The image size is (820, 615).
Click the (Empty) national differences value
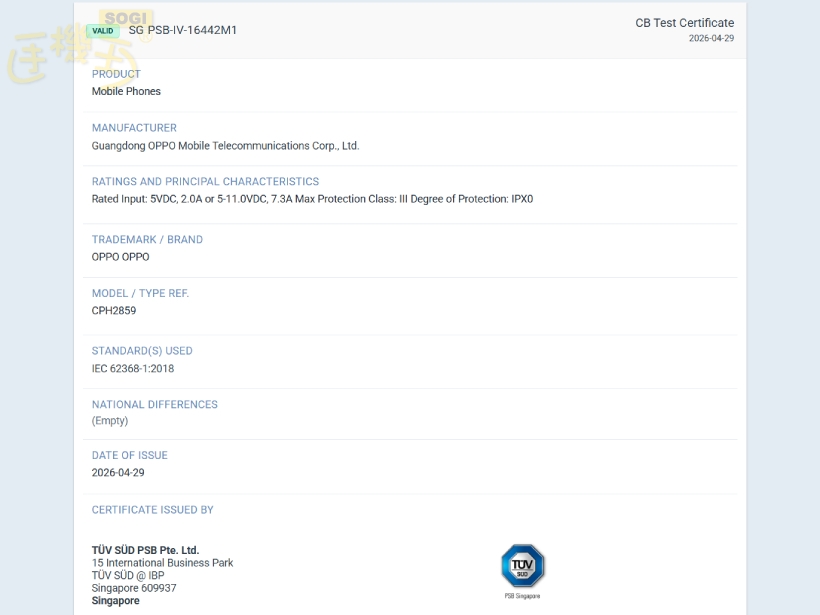pyautogui.click(x=110, y=420)
